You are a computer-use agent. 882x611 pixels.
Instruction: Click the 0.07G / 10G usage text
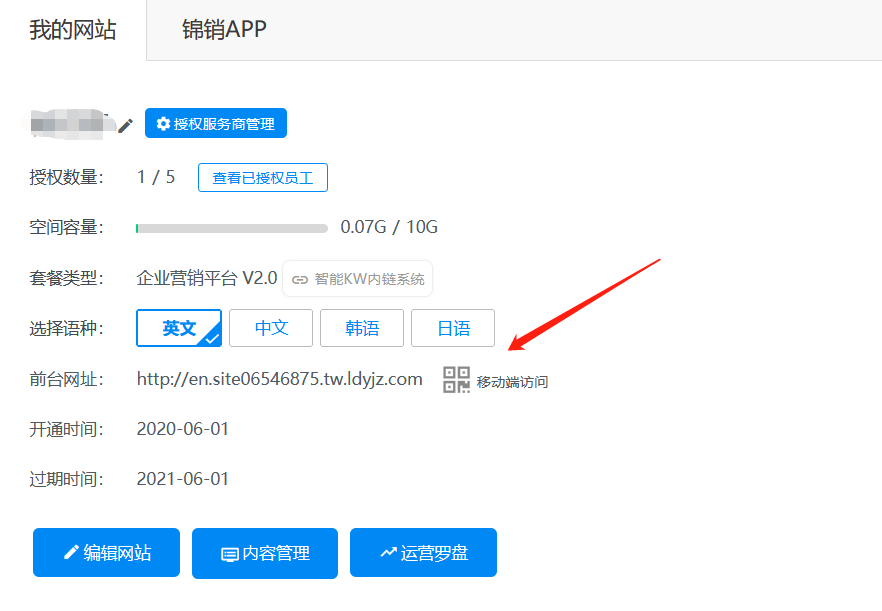click(x=389, y=227)
